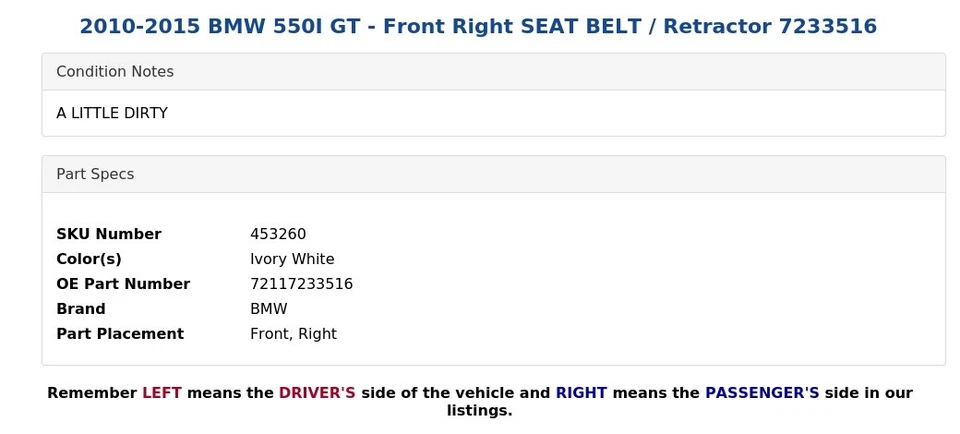Select the 'Front, Right' placement value
The height and width of the screenshot is (434, 960).
[x=293, y=334]
